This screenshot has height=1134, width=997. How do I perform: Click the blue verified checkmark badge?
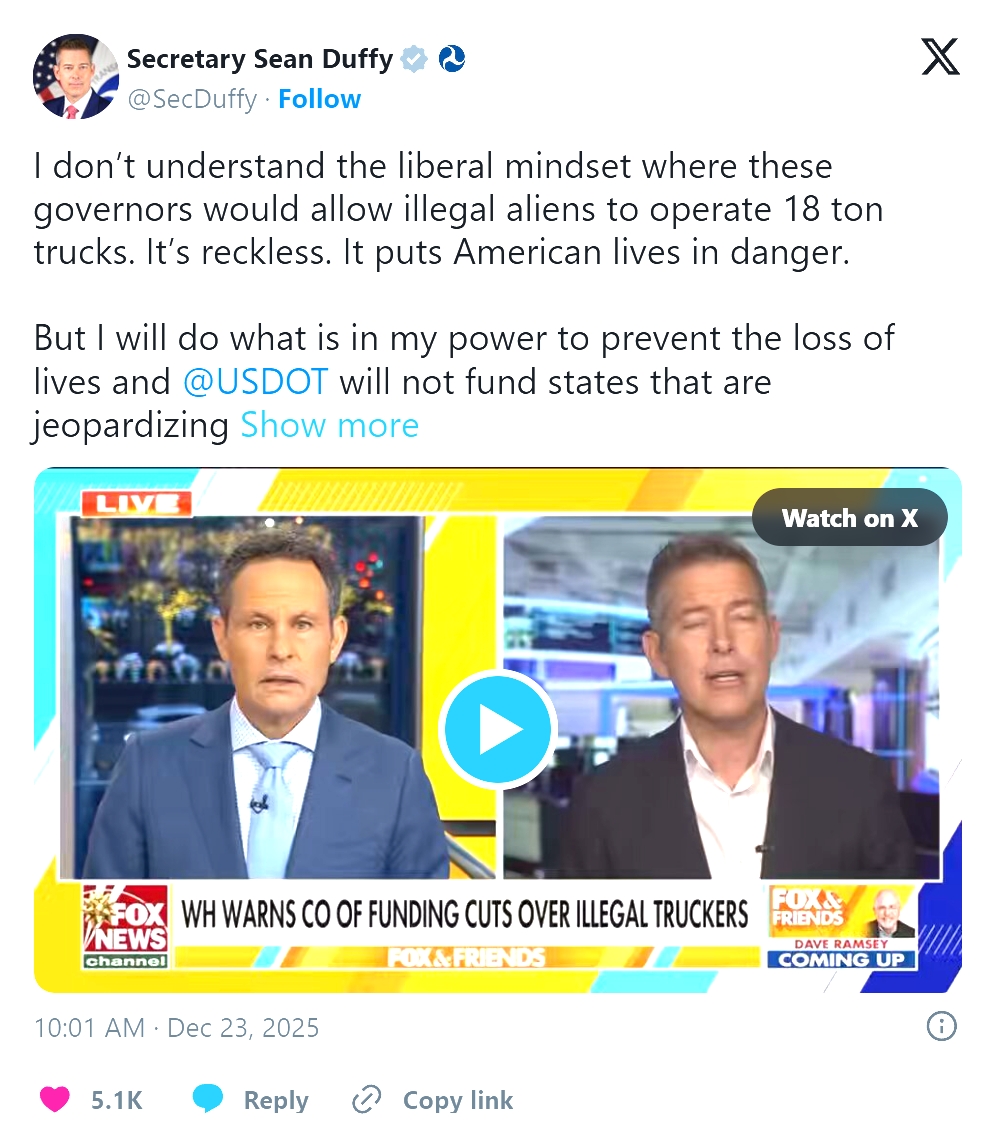click(414, 59)
